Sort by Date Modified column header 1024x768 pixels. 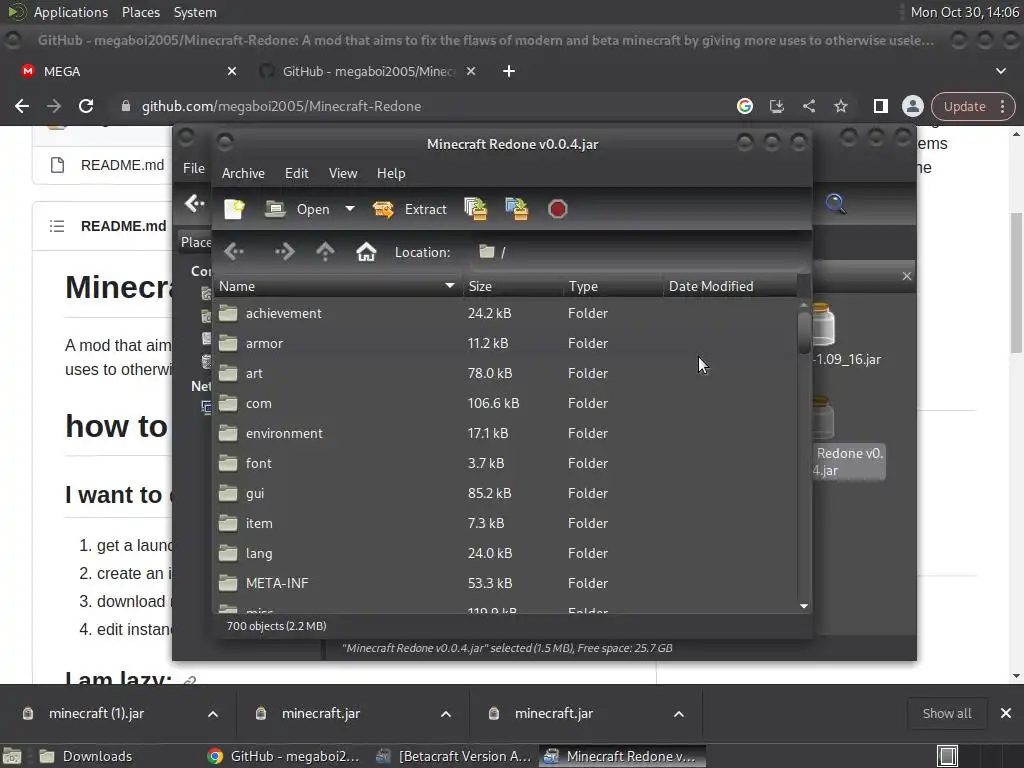pyautogui.click(x=730, y=286)
